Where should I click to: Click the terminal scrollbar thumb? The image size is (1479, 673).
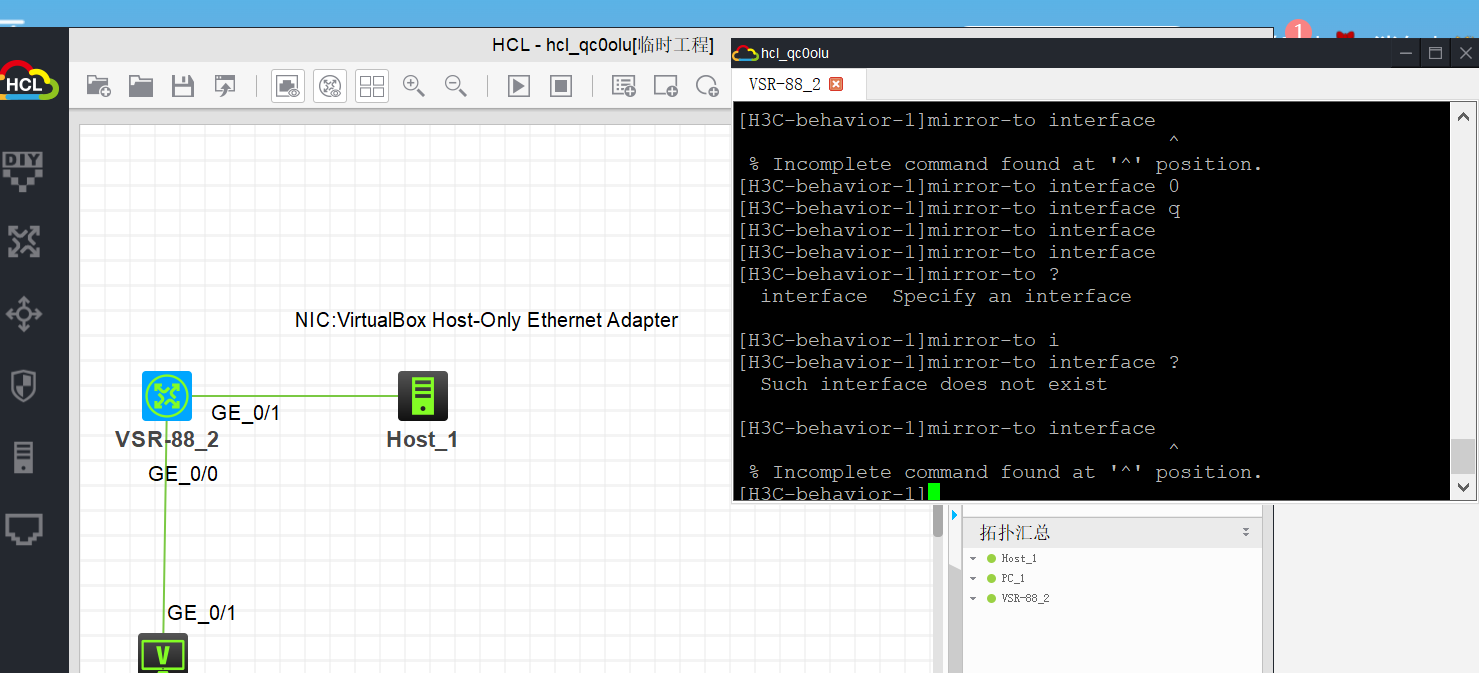pyautogui.click(x=1463, y=456)
